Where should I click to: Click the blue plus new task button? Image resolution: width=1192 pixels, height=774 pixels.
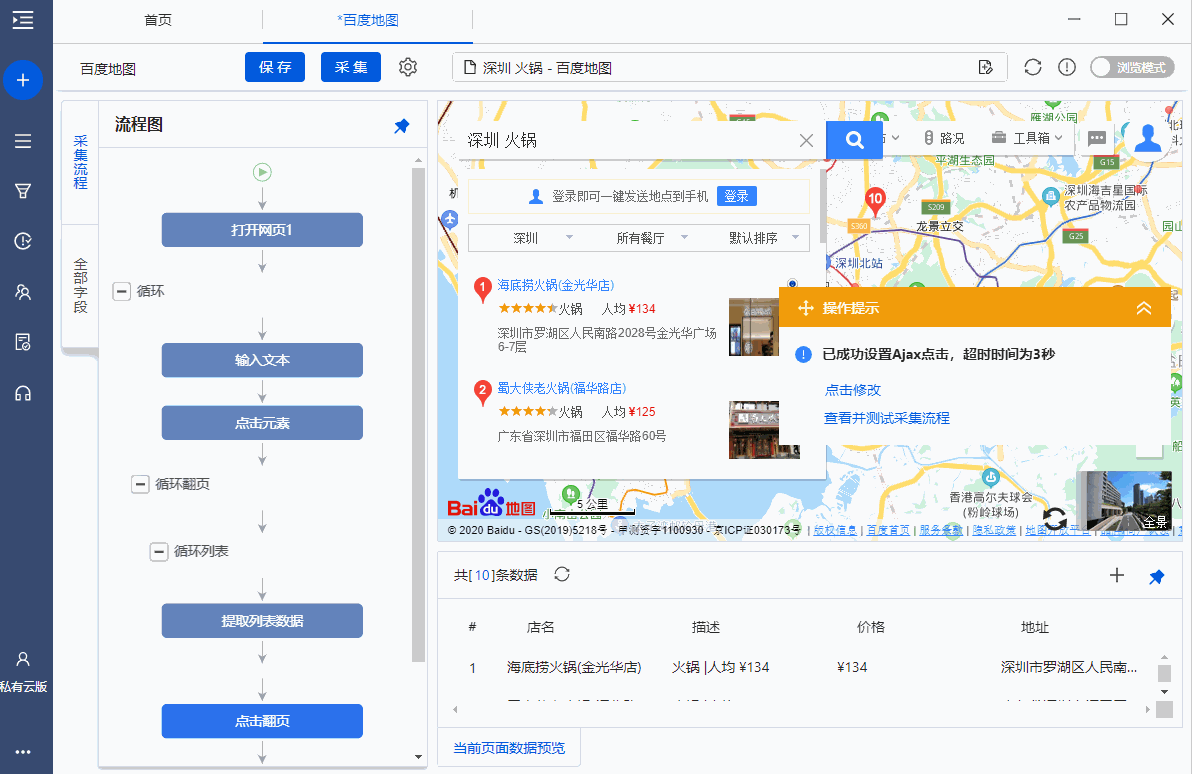23,80
